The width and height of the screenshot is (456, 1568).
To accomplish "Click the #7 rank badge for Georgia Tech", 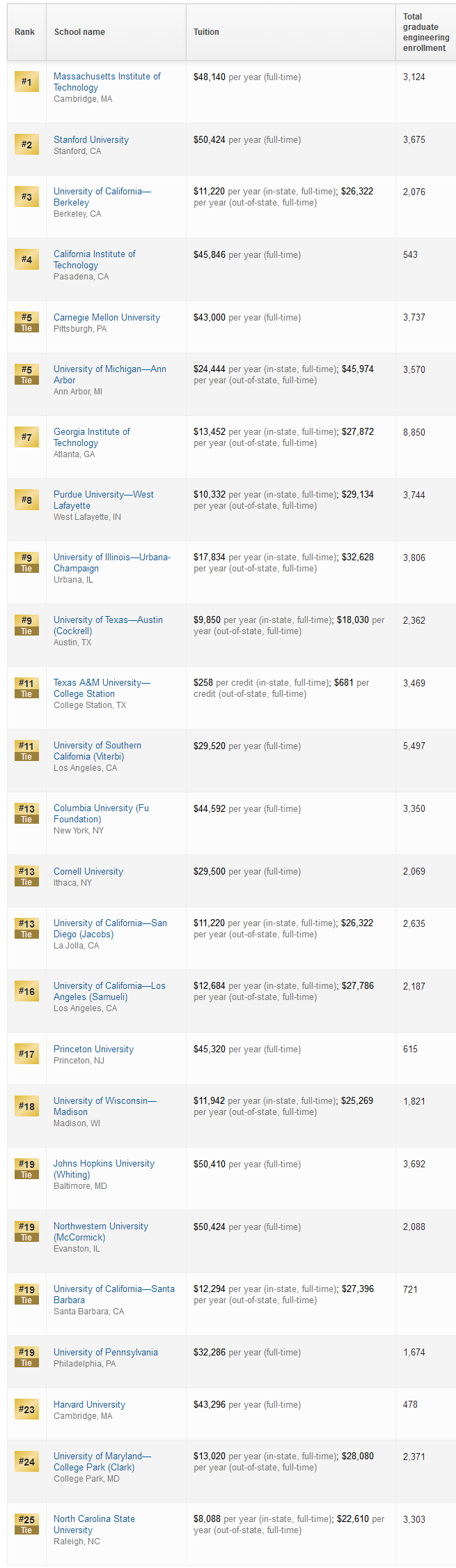I will [26, 437].
